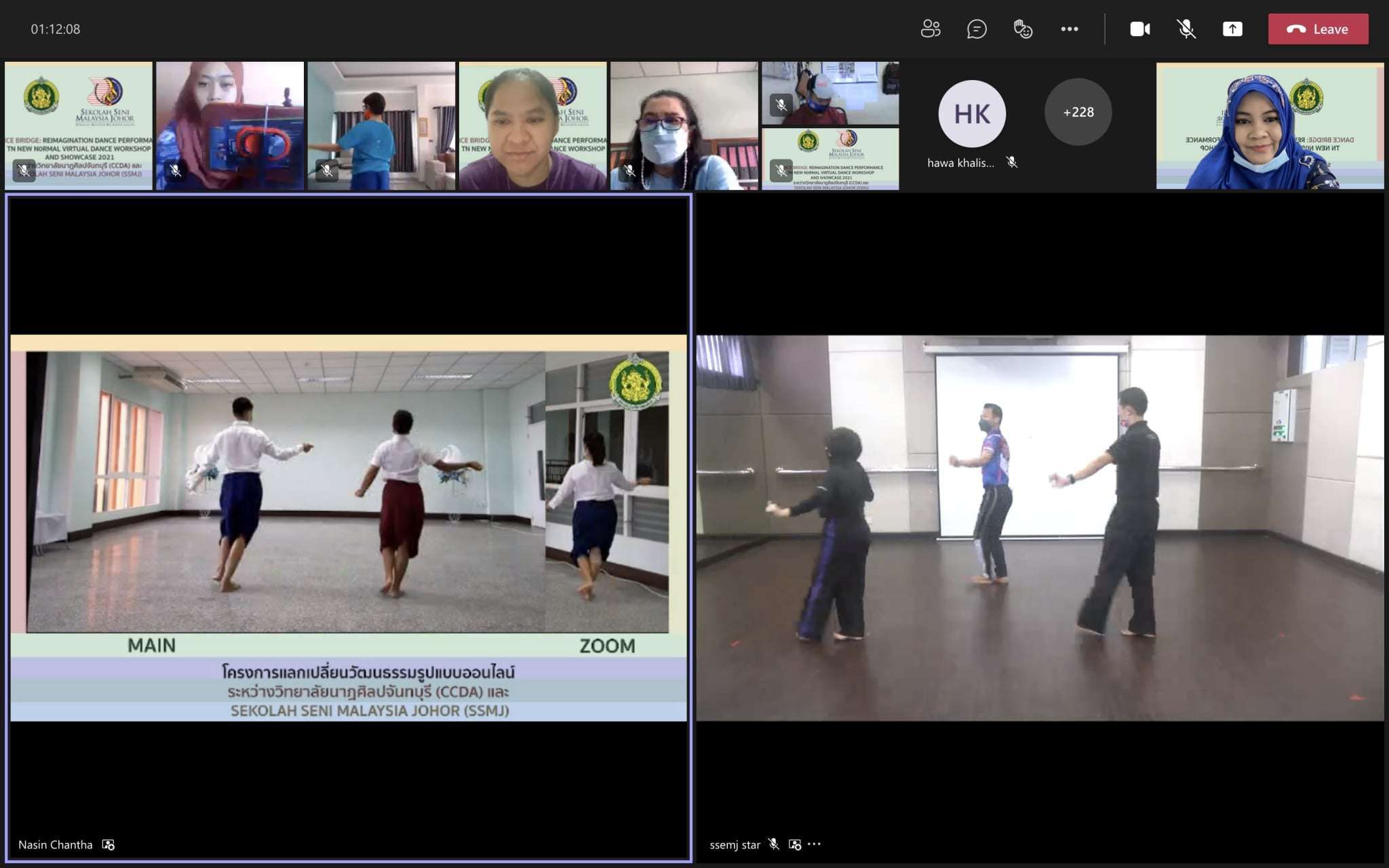Toggle the camera on or off
The width and height of the screenshot is (1389, 868).
coord(1139,29)
